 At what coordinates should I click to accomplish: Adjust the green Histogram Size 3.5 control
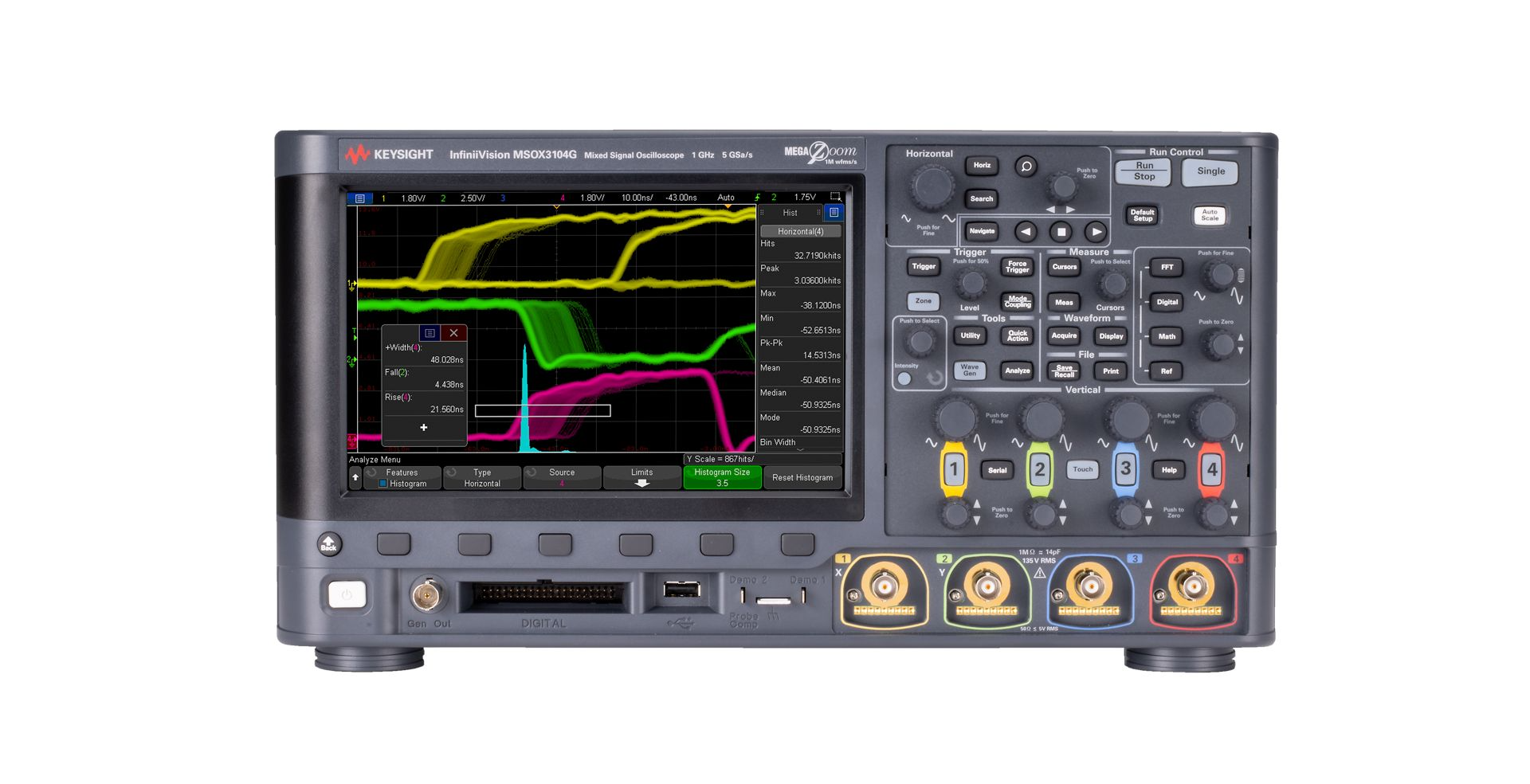pos(722,476)
